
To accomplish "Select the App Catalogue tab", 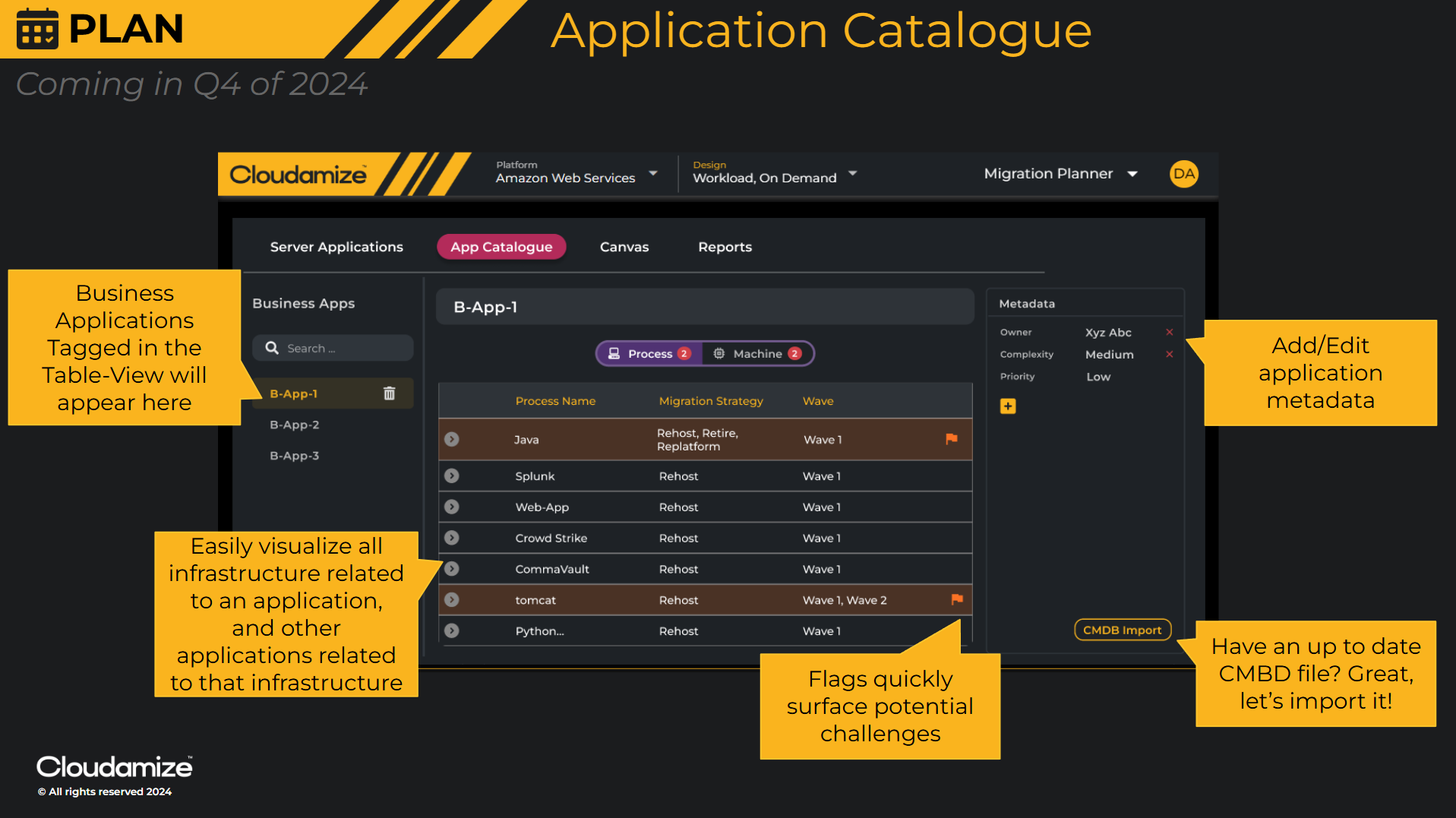I will click(x=501, y=247).
